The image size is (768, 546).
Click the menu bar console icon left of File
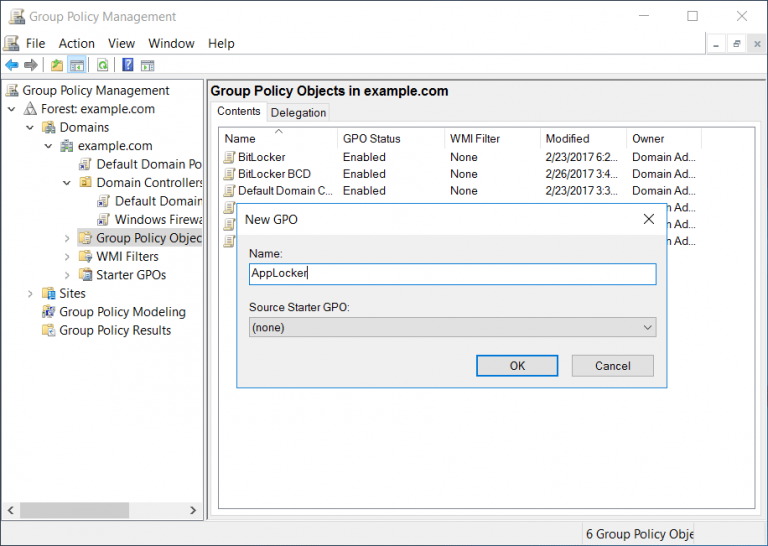11,43
